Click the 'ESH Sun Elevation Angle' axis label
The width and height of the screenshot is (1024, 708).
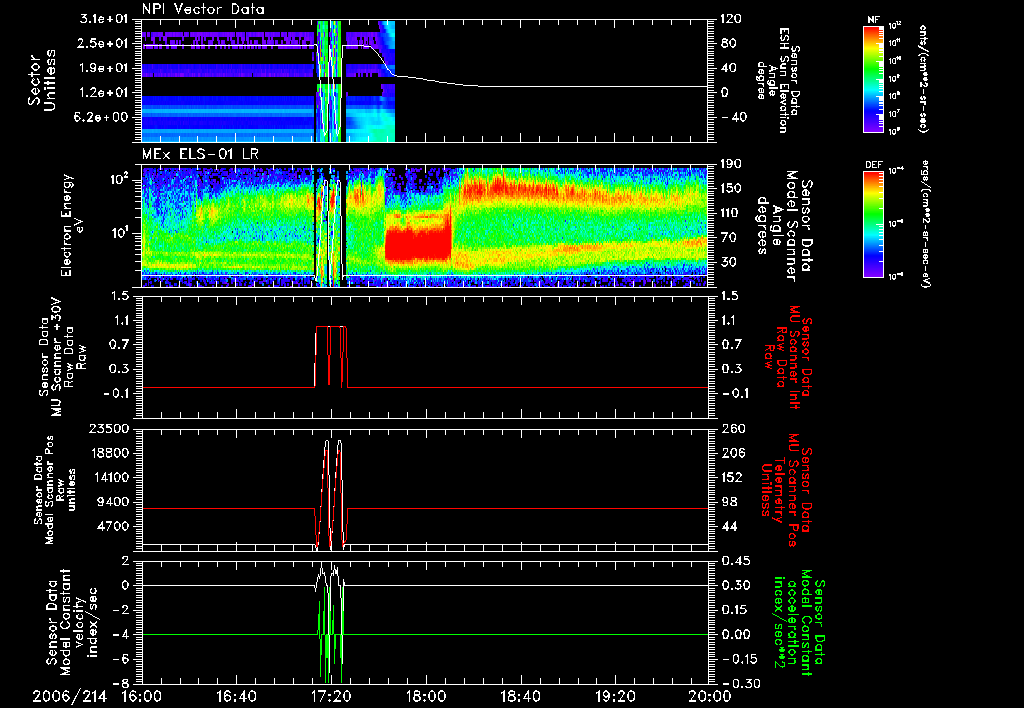(x=778, y=80)
